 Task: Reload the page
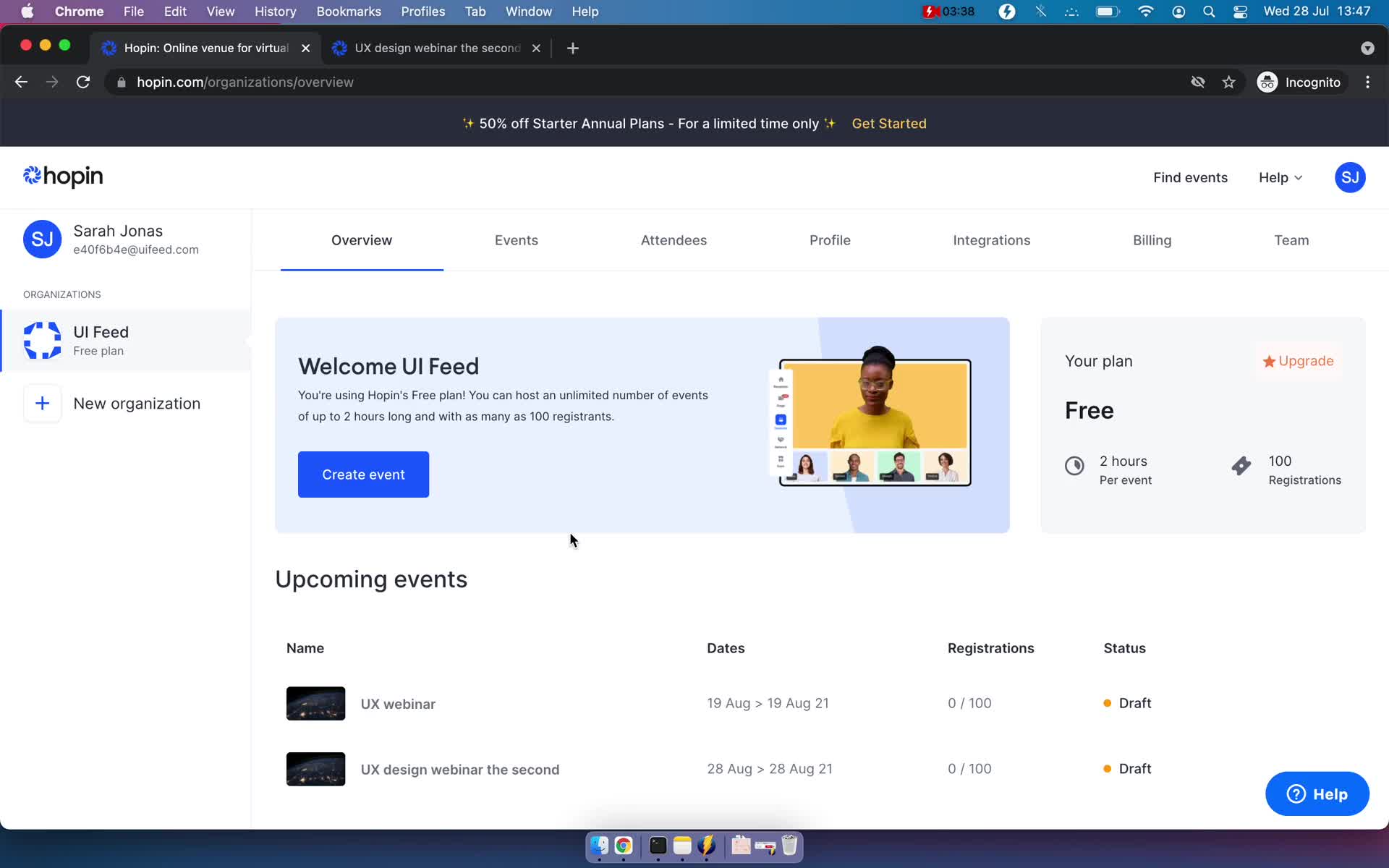point(83,82)
